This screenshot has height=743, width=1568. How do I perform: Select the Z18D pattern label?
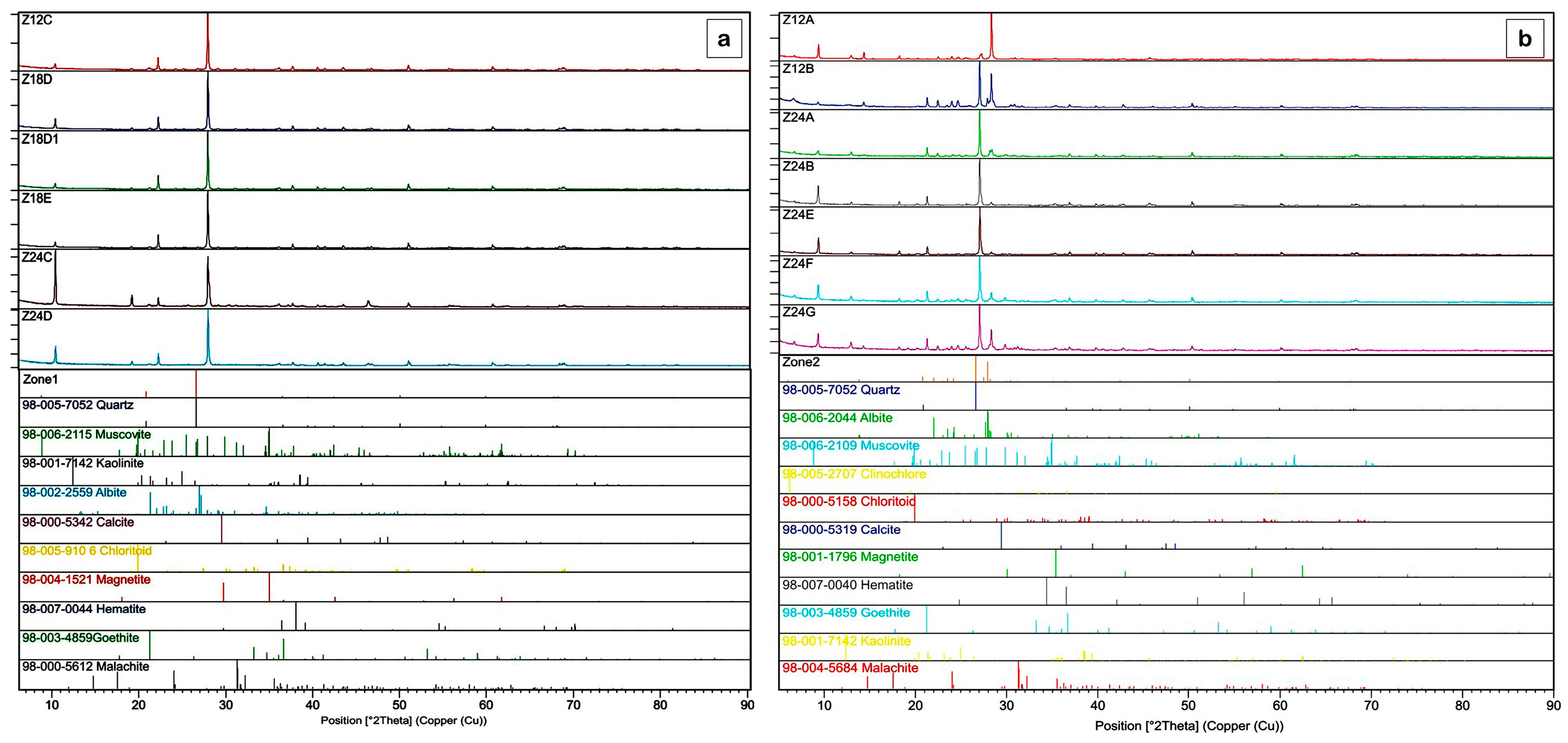[x=37, y=79]
